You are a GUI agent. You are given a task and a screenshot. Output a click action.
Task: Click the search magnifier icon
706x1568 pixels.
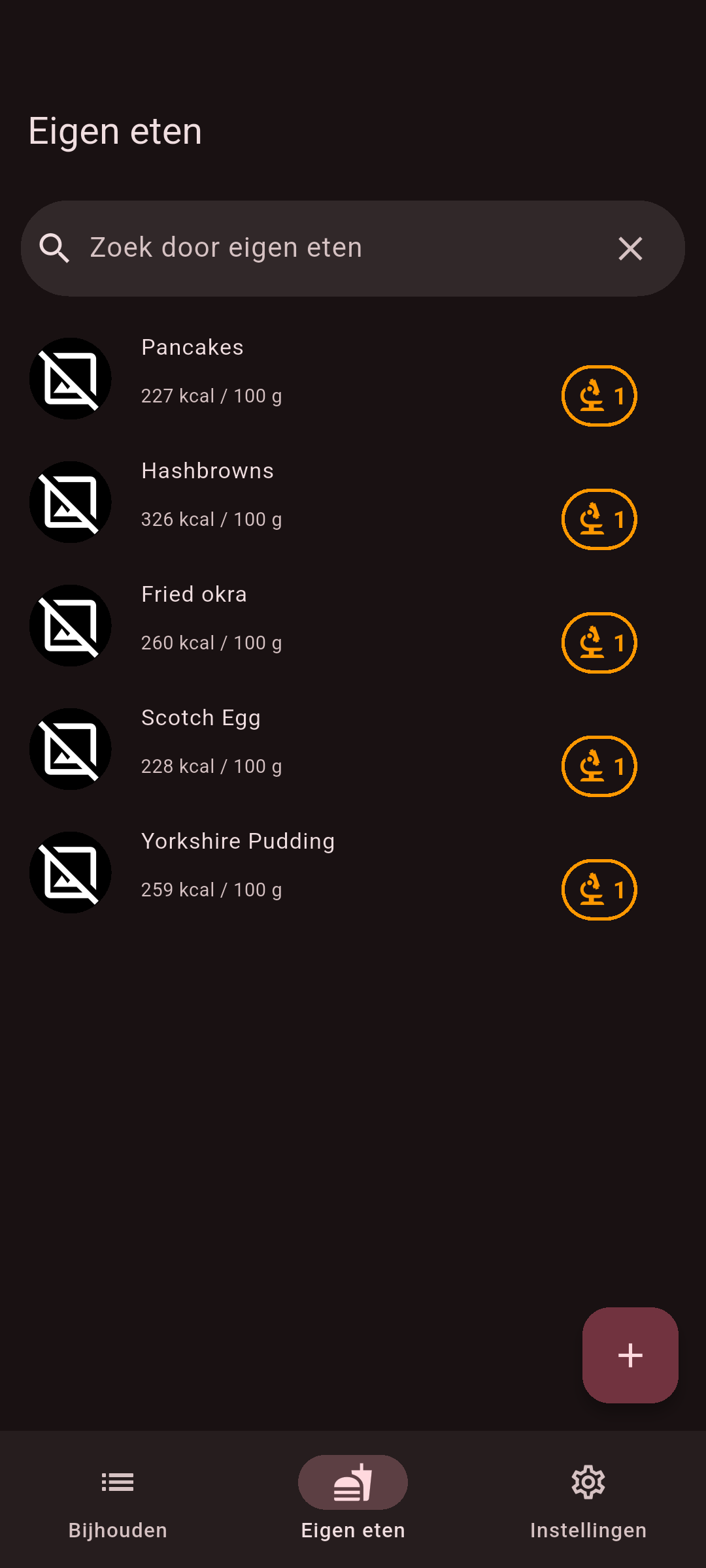click(x=54, y=248)
